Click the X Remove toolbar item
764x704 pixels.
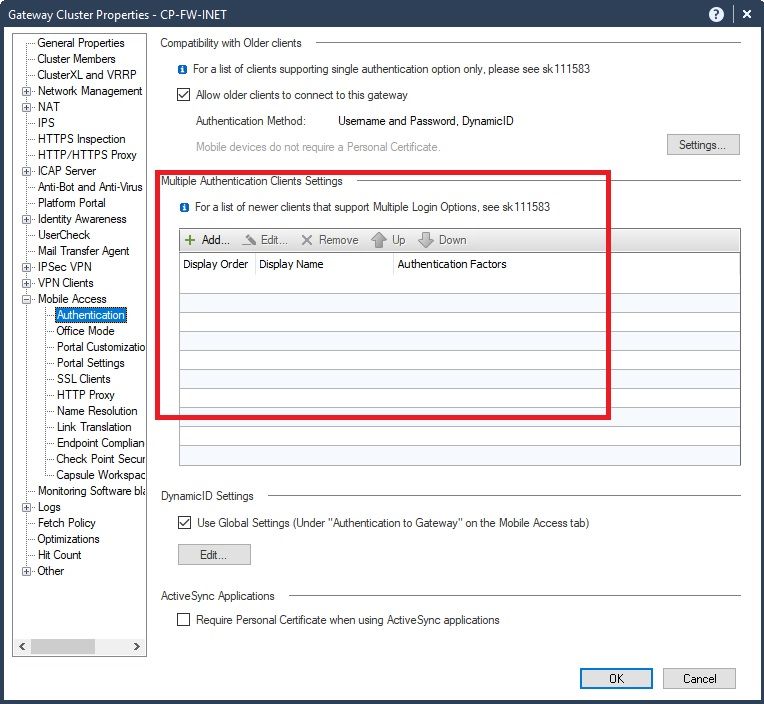pyautogui.click(x=329, y=240)
